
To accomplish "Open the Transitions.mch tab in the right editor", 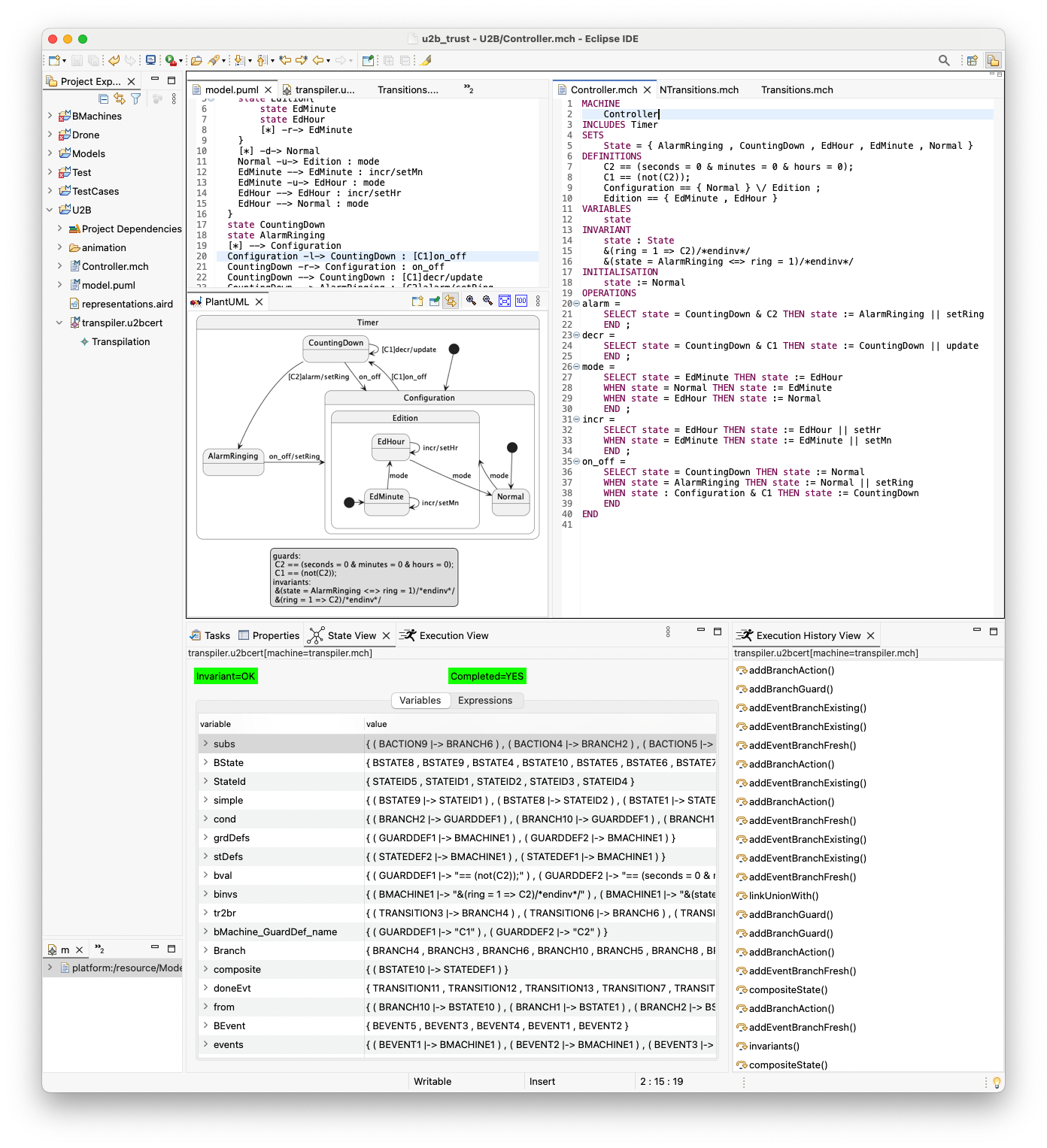I will click(797, 89).
